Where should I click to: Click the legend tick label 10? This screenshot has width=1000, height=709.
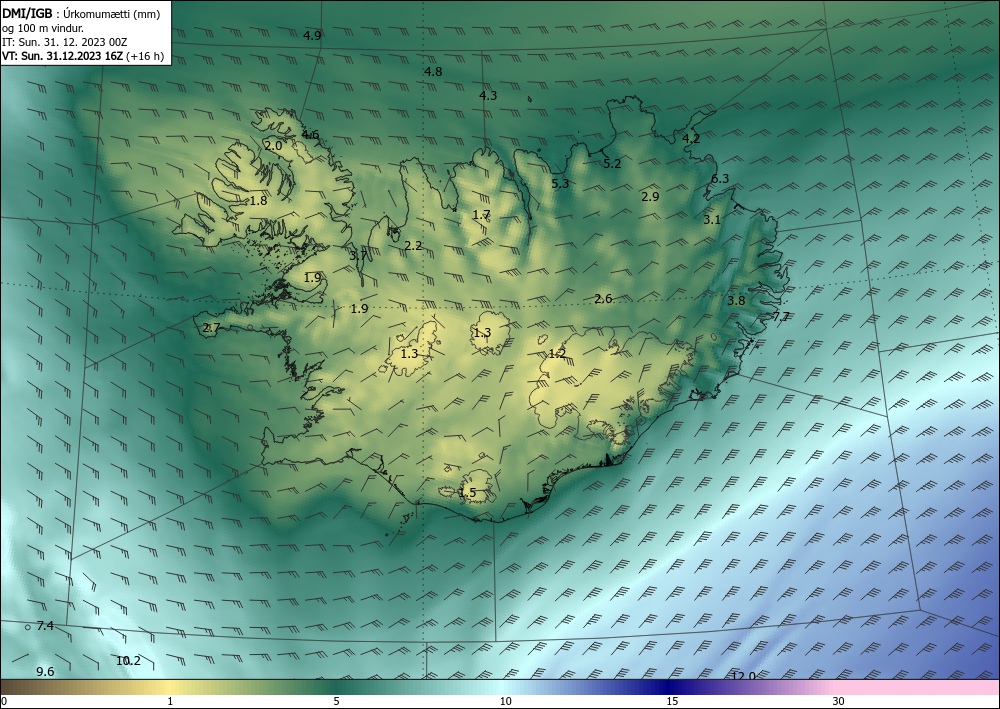pos(505,701)
